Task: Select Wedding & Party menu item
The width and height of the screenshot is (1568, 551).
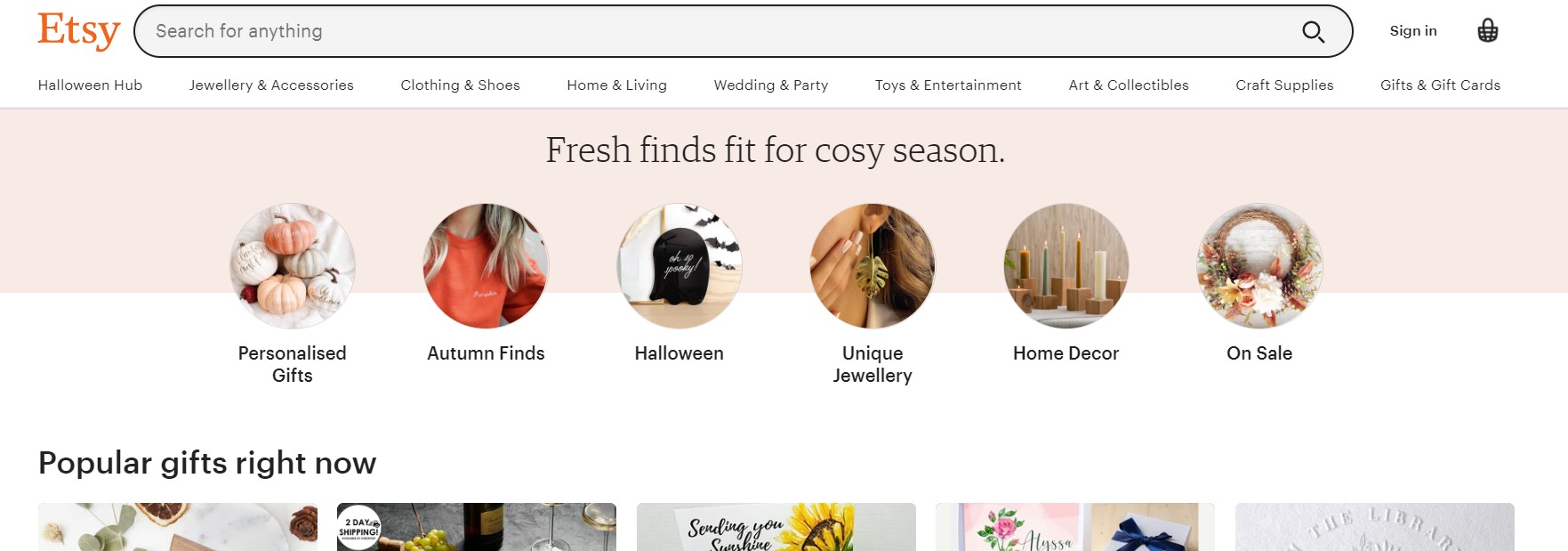Action: (x=770, y=85)
